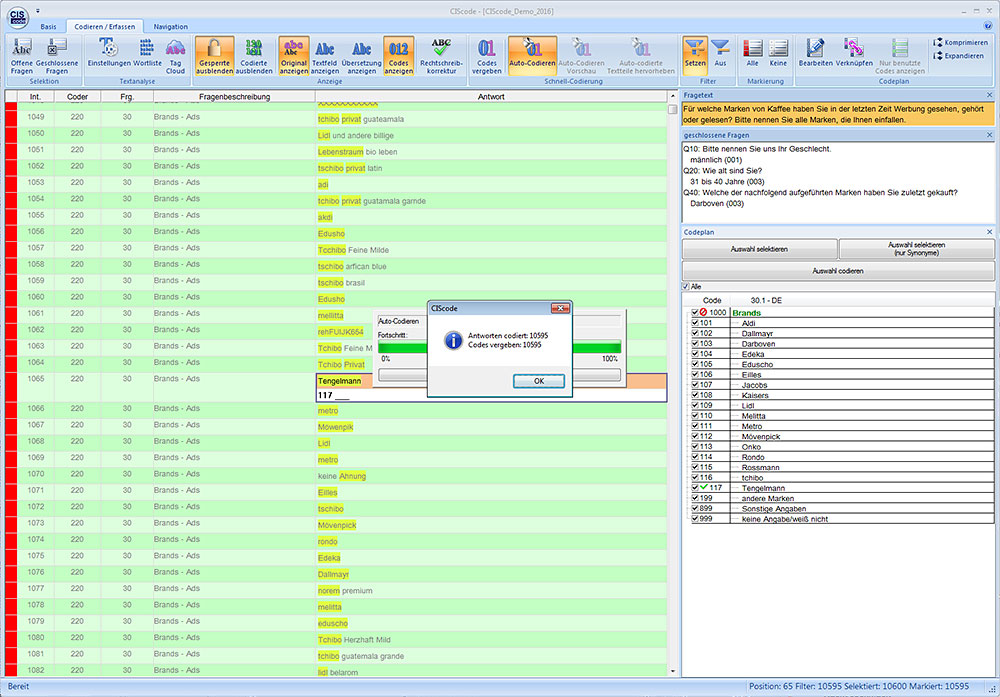This screenshot has height=697, width=1000.
Task: Open the Offene Fragen selection
Action: (22, 56)
